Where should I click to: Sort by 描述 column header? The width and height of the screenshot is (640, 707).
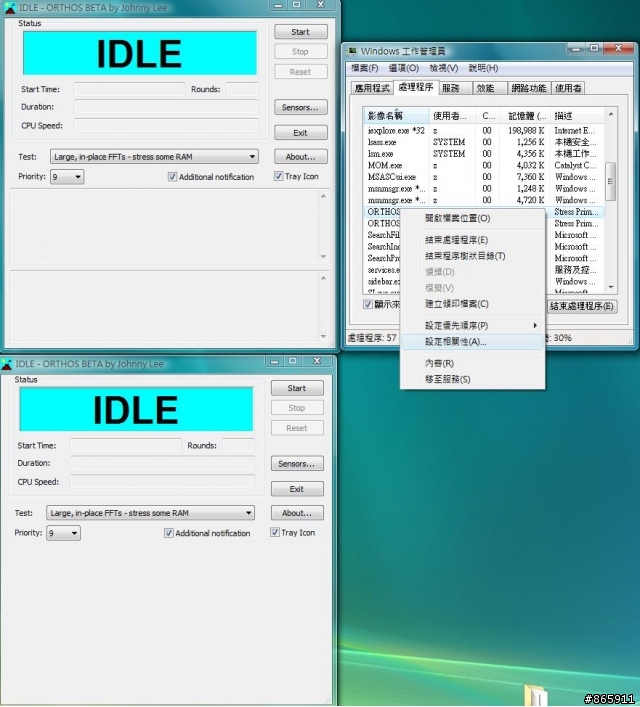(x=577, y=116)
